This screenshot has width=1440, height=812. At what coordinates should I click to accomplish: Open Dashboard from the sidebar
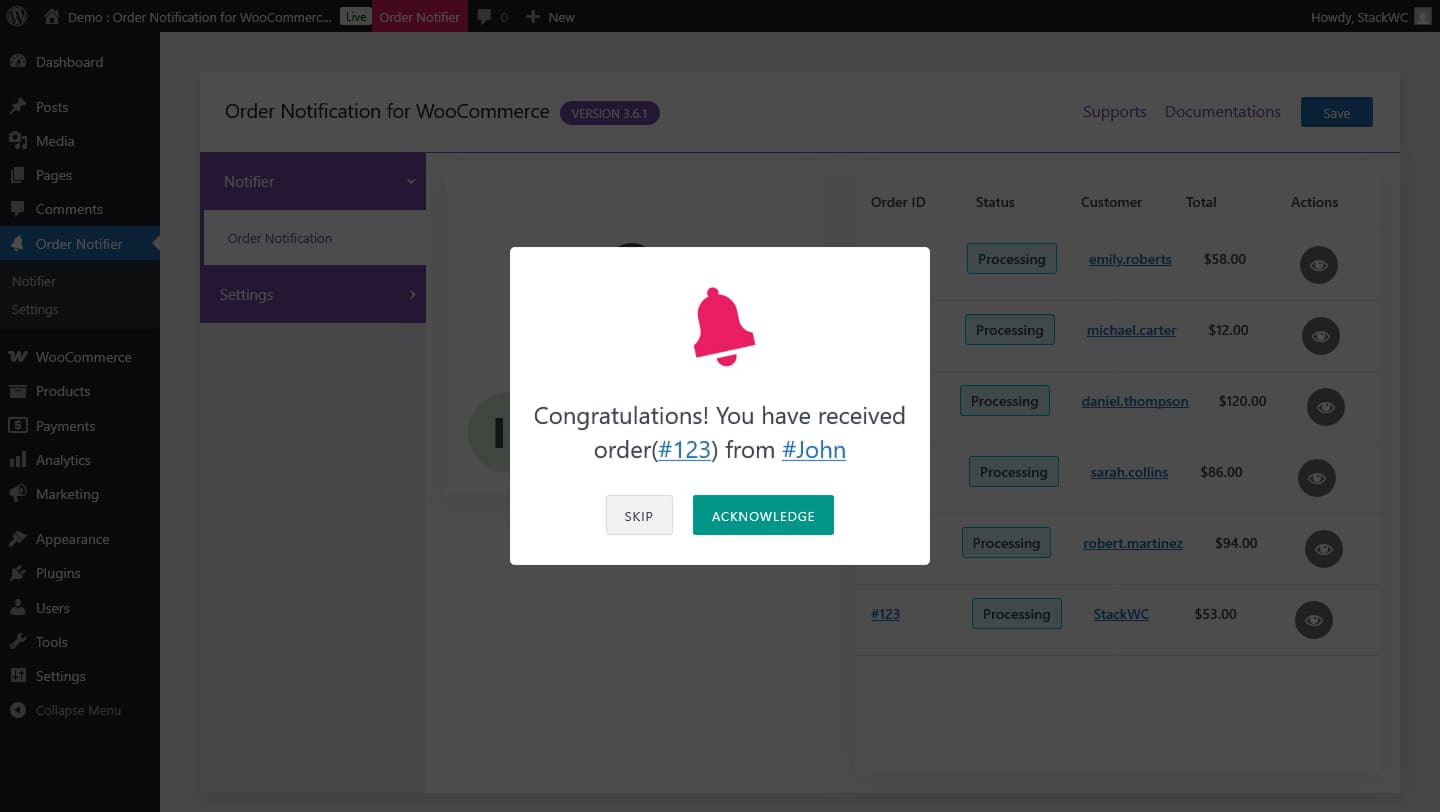(x=69, y=62)
